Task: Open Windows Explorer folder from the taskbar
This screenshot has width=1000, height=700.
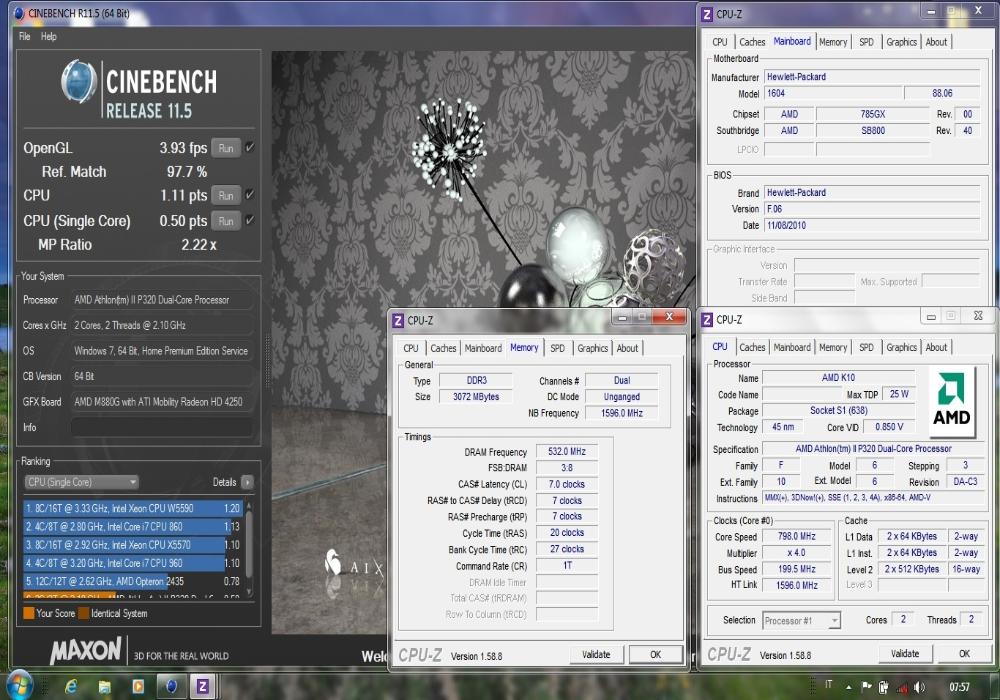Action: pos(105,686)
